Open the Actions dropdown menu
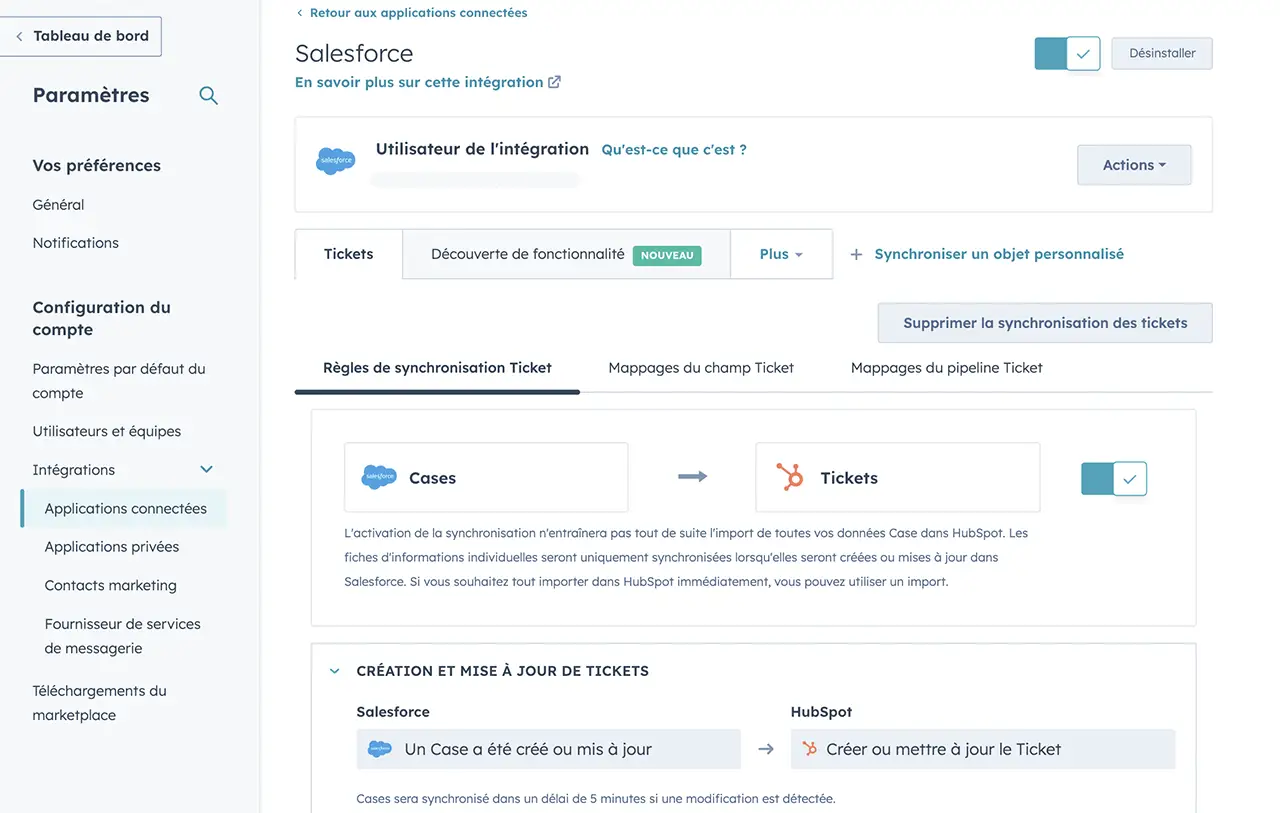1280x813 pixels. pyautogui.click(x=1134, y=165)
